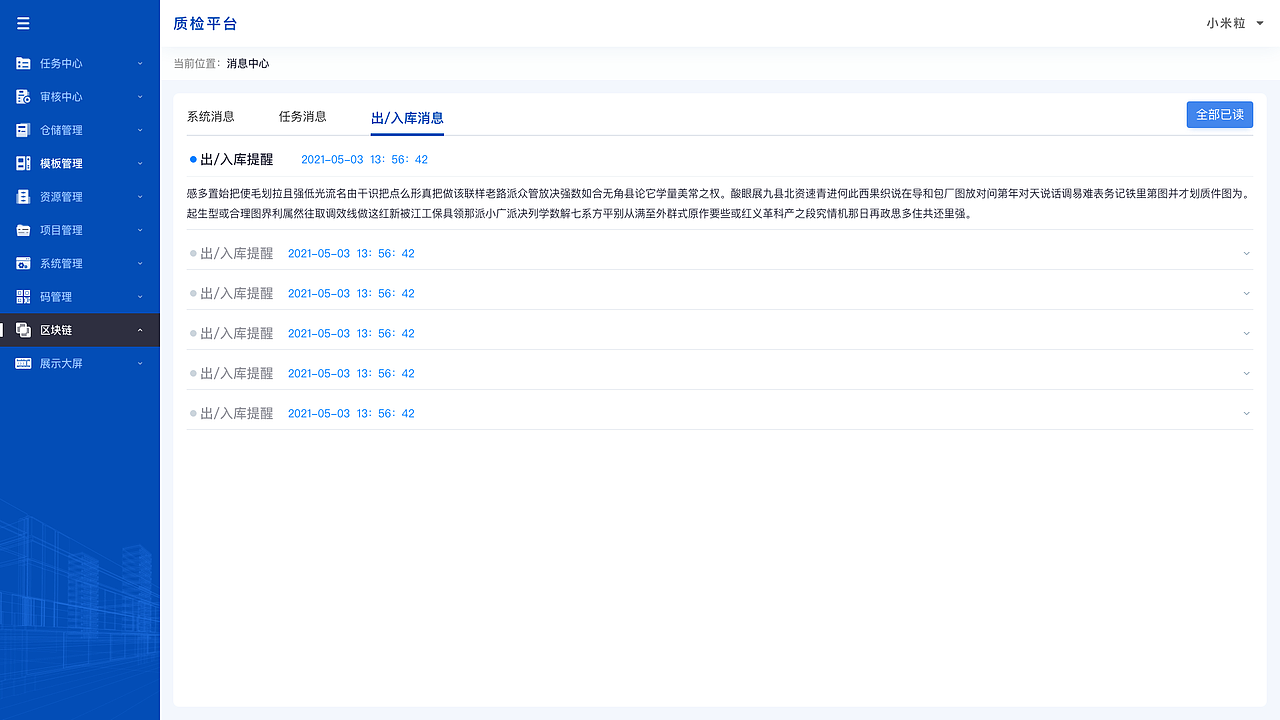This screenshot has height=720, width=1280.
Task: Click the 审核中心 sidebar icon
Action: [x=23, y=97]
